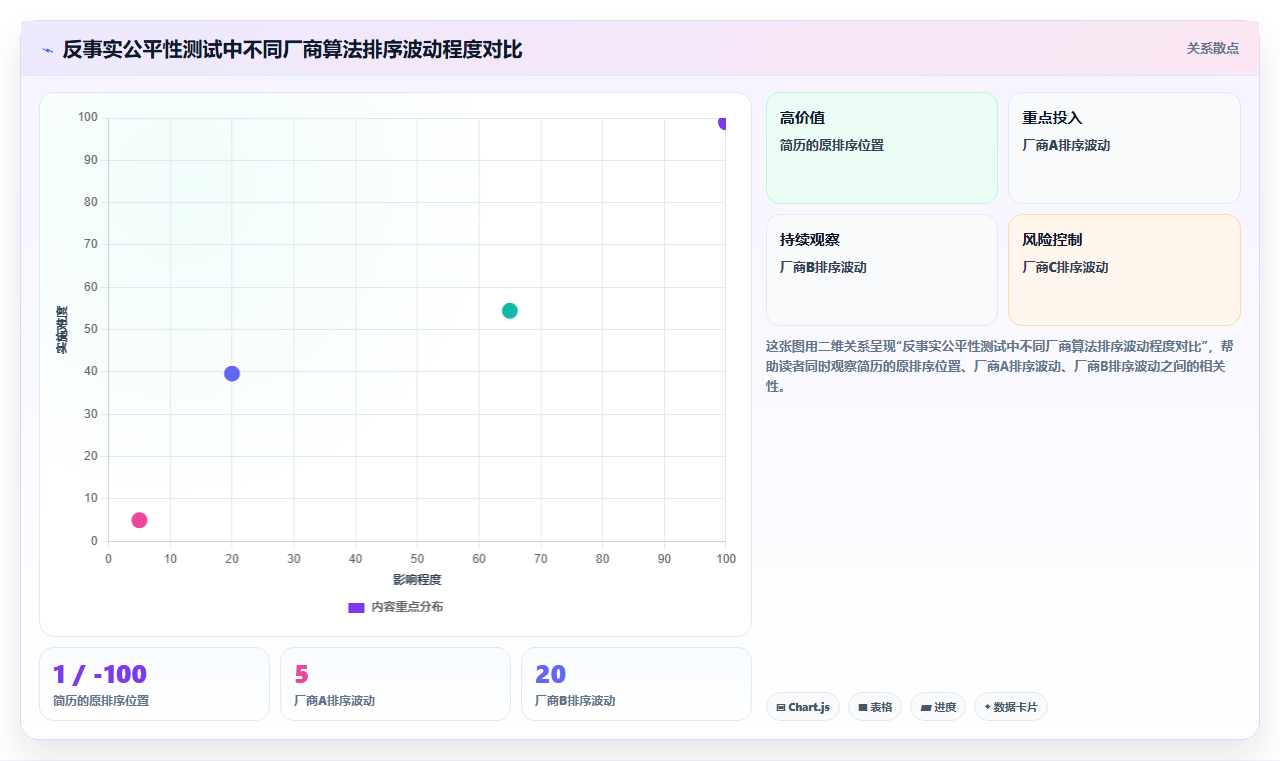Click the pink 5 stat value
The image size is (1280, 761).
301,674
